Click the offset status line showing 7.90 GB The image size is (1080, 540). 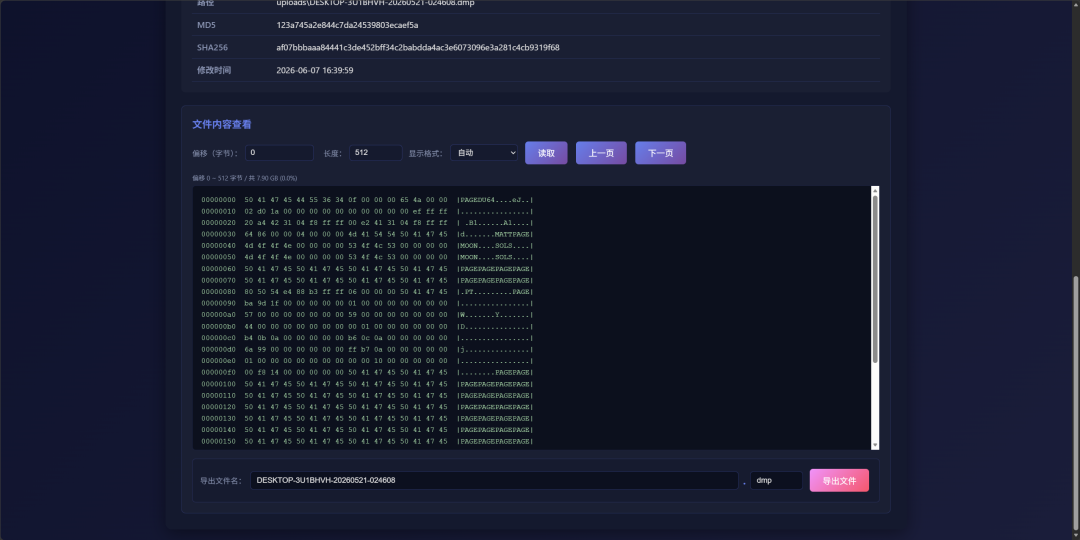[x=245, y=178]
